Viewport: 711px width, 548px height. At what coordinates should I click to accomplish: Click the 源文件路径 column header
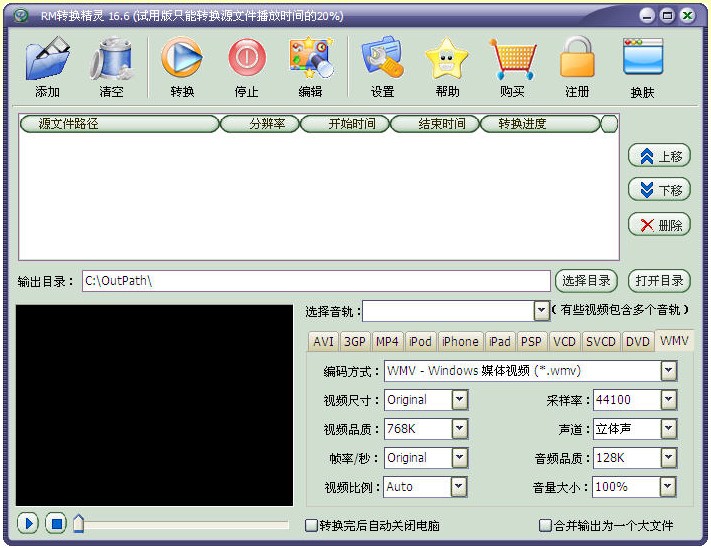(x=120, y=124)
